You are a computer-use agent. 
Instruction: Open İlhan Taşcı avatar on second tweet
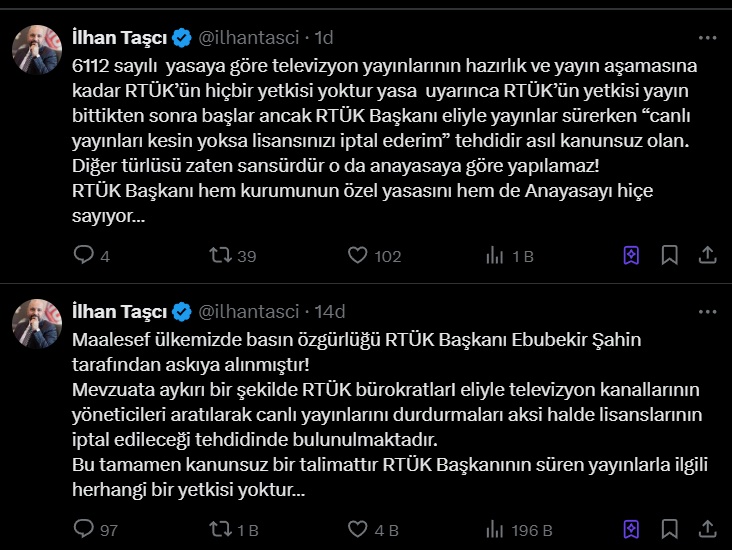coord(35,320)
